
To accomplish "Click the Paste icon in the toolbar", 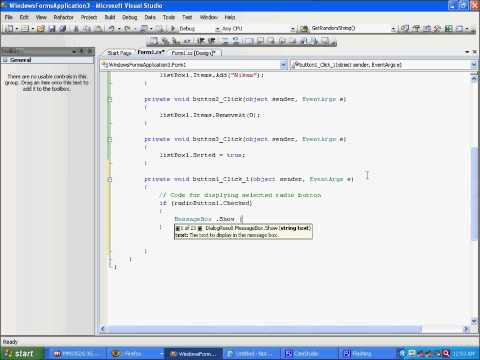I will [99, 29].
